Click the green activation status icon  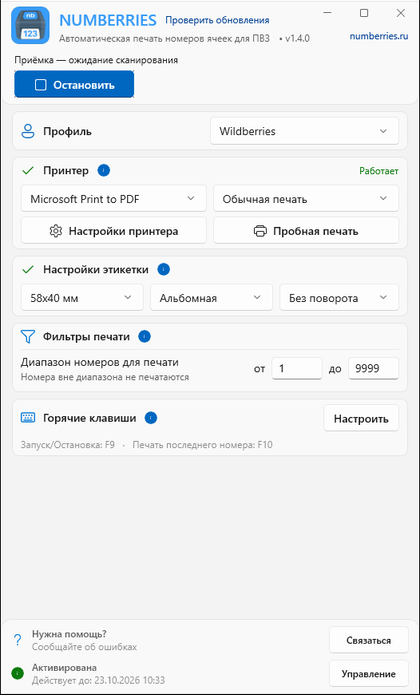pyautogui.click(x=17, y=673)
